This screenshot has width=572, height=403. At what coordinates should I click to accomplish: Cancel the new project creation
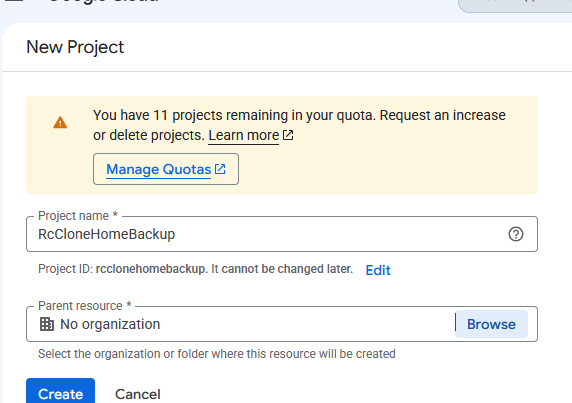pyautogui.click(x=138, y=394)
